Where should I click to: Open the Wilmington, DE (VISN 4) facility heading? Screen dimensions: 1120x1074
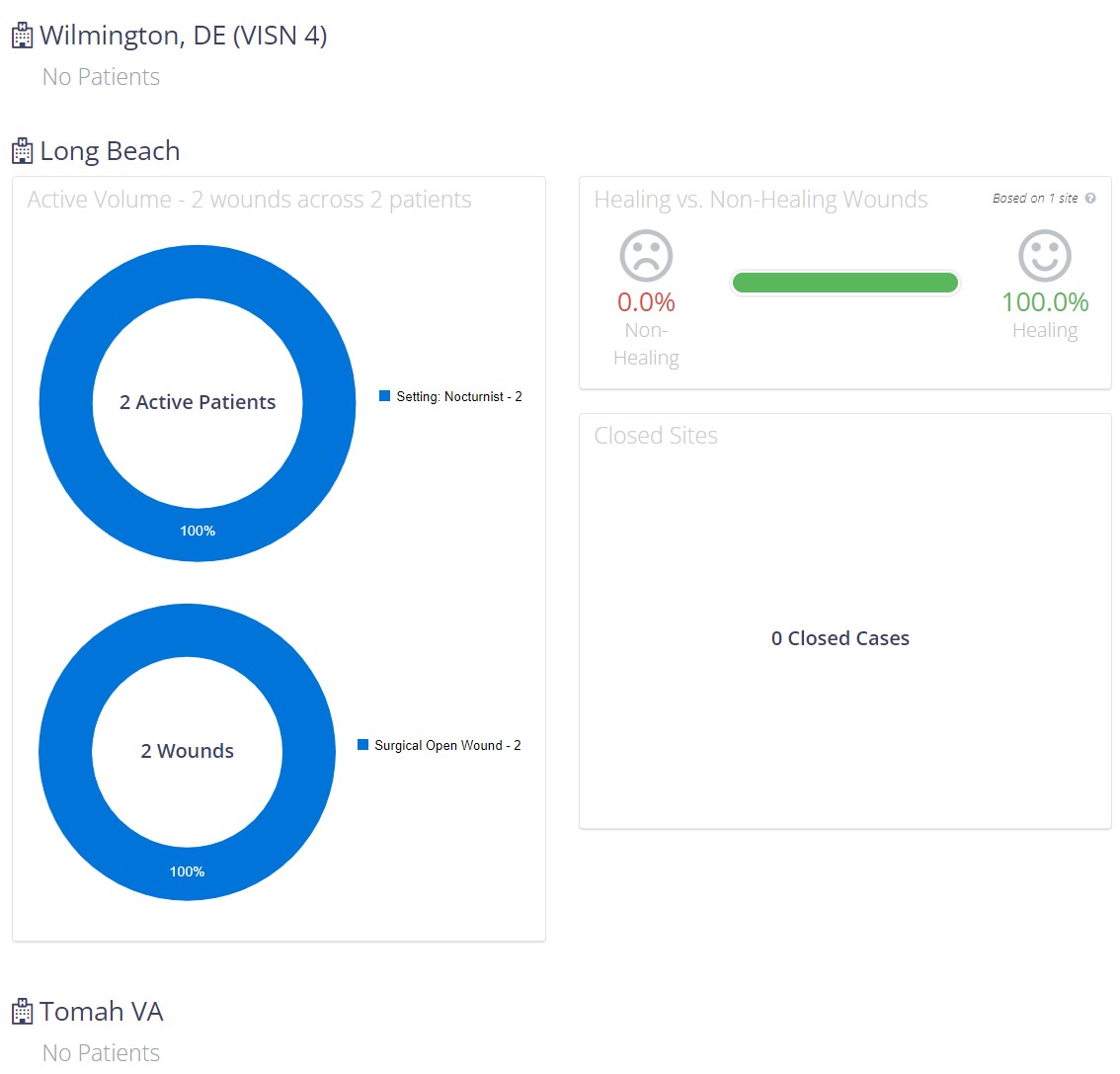(184, 36)
